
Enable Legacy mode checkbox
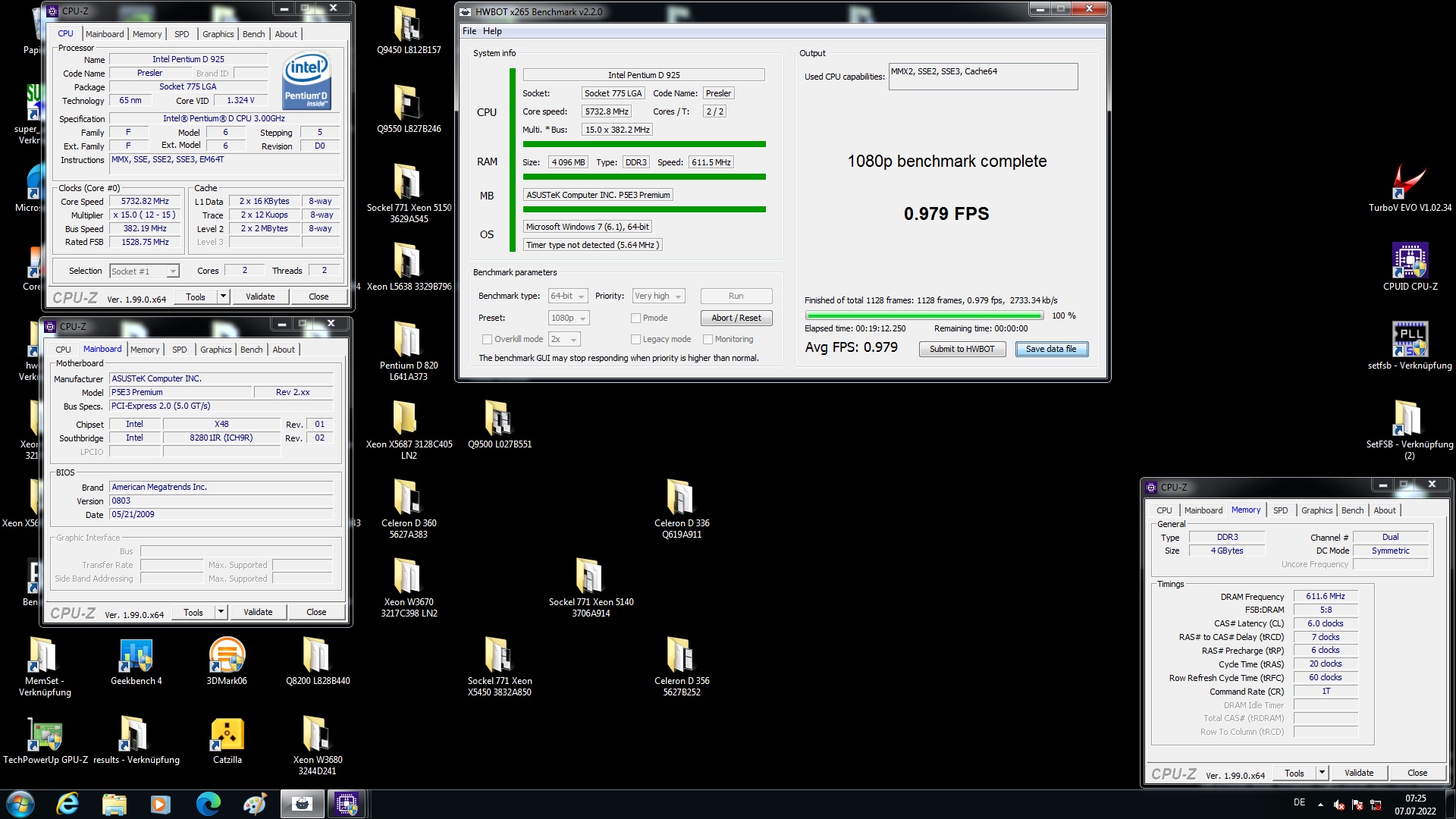point(635,339)
